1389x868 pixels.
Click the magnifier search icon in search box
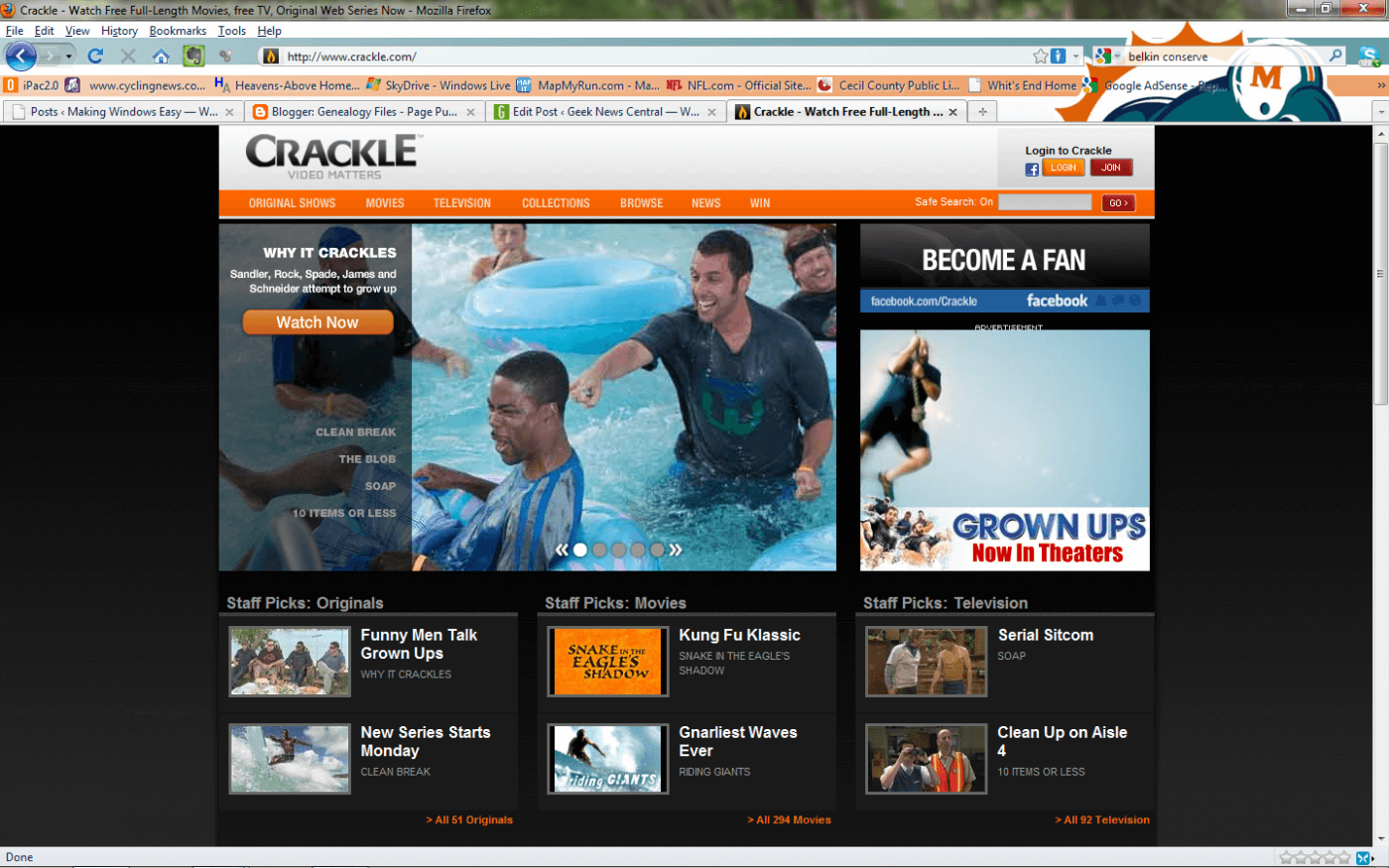(x=1336, y=57)
